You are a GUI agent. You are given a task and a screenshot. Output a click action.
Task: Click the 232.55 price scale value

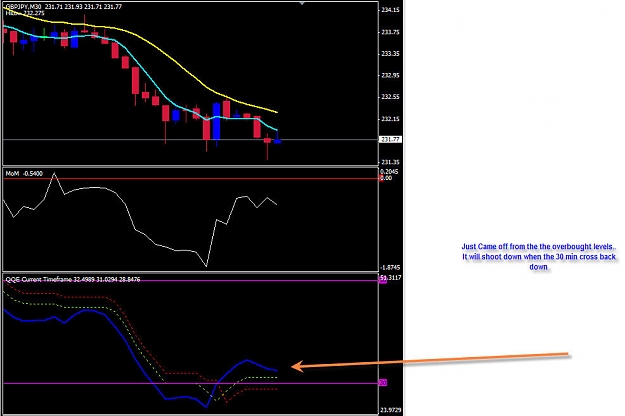(x=391, y=97)
